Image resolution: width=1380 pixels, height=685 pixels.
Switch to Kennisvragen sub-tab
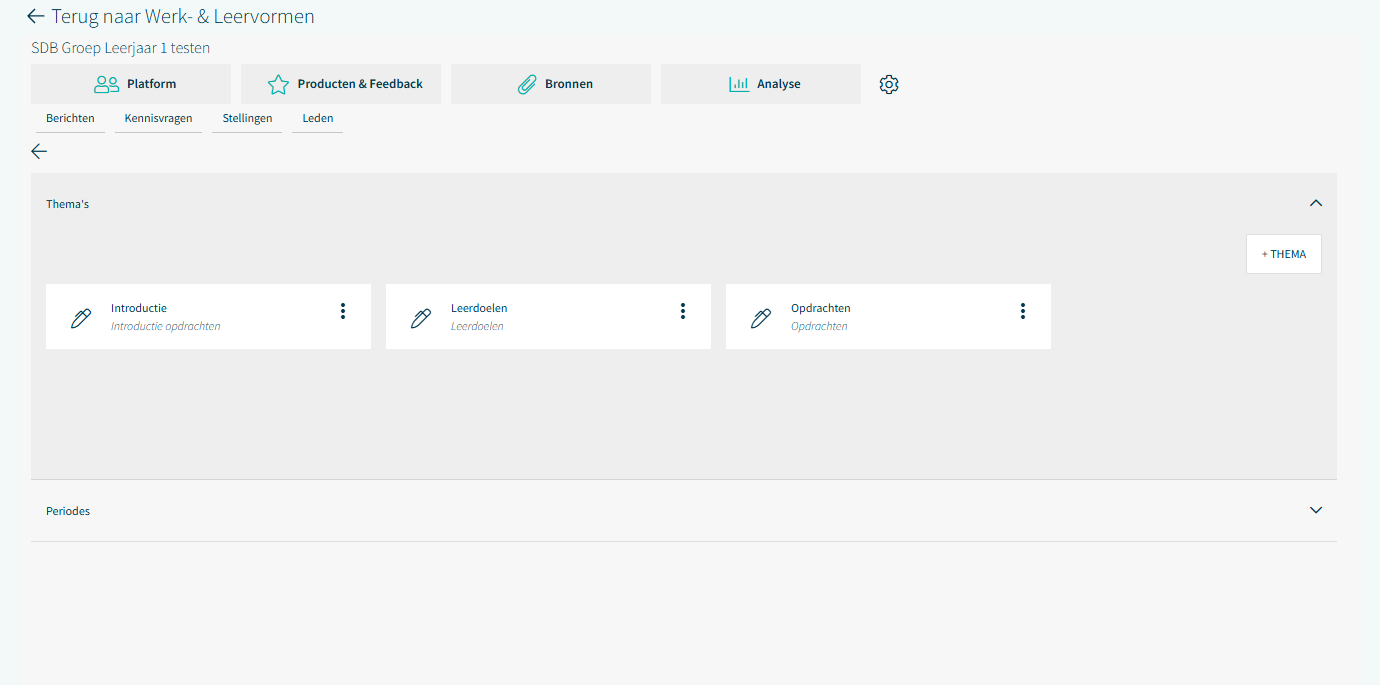click(x=158, y=118)
